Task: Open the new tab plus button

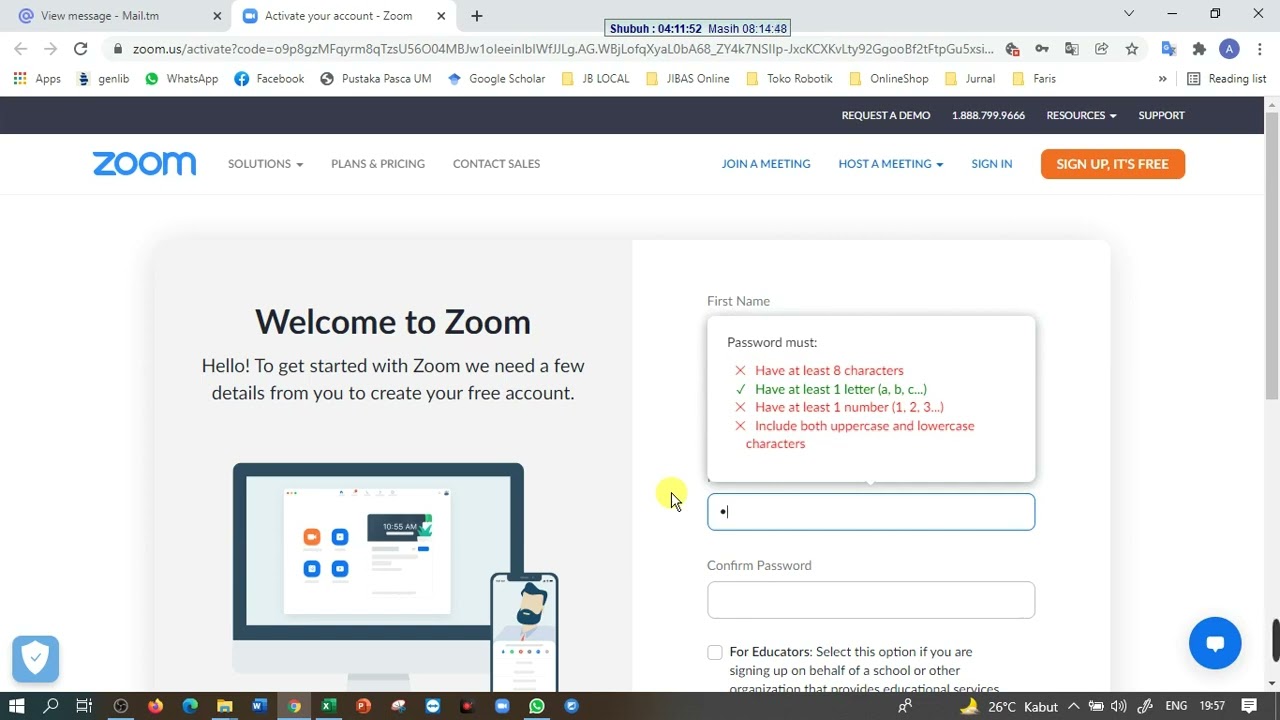Action: (477, 16)
